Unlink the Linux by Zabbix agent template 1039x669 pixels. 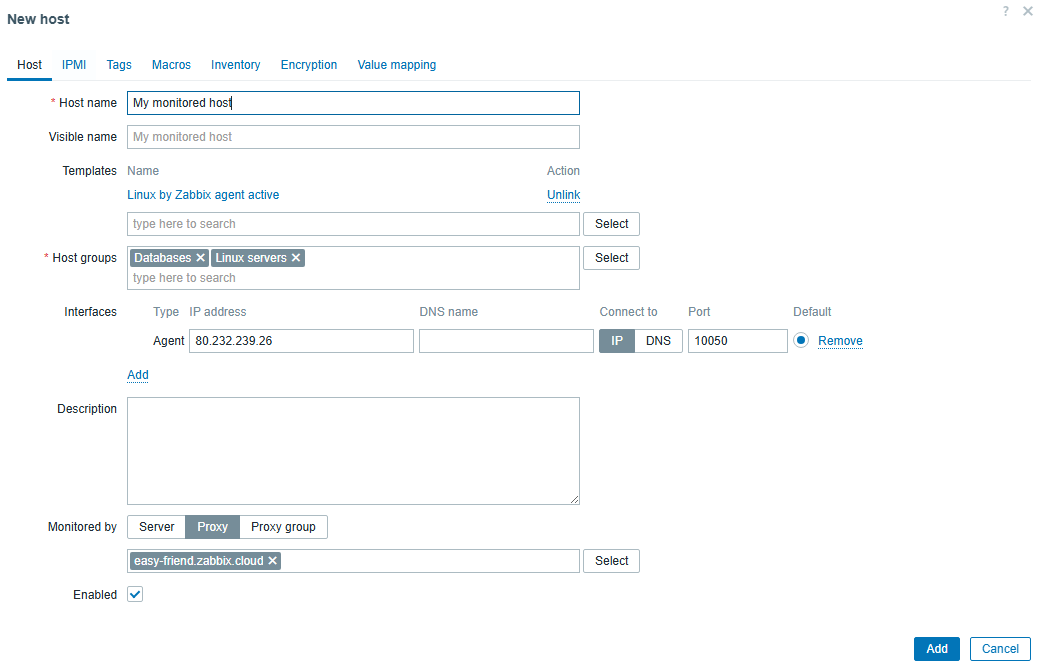(x=563, y=195)
